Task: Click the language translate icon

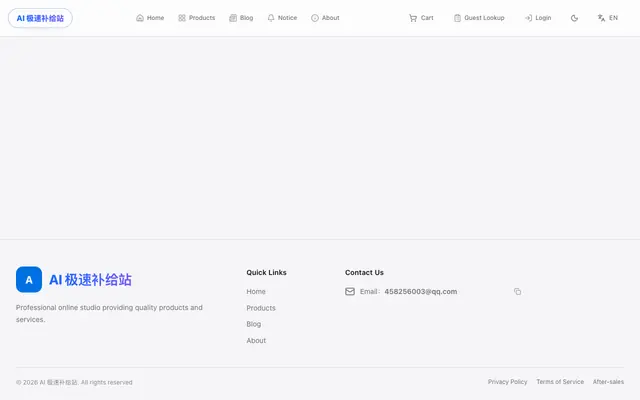Action: pyautogui.click(x=601, y=18)
